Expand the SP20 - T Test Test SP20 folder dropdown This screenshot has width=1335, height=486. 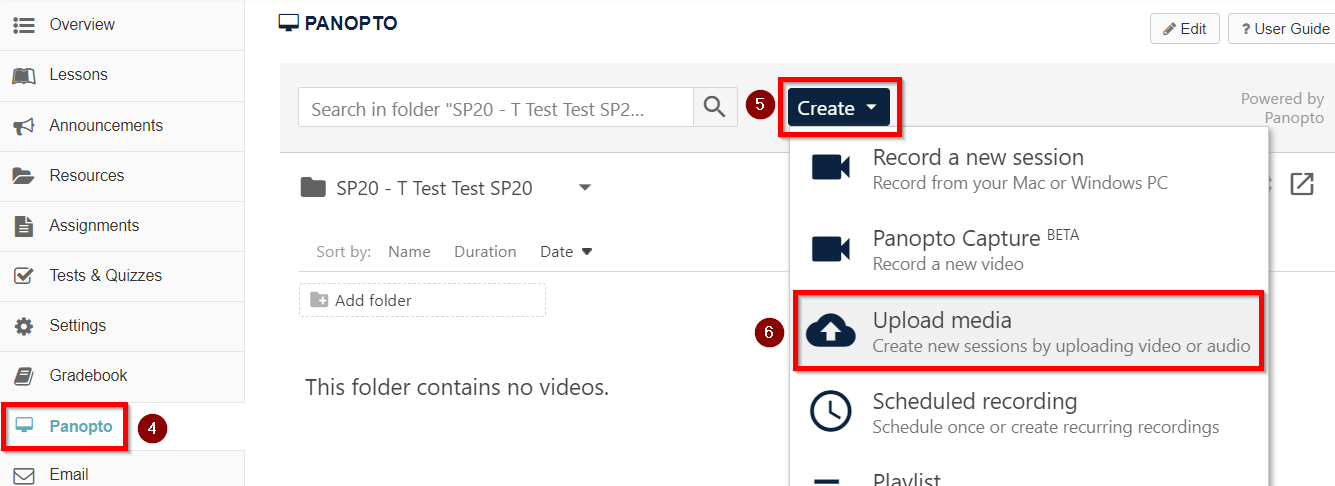pos(585,188)
